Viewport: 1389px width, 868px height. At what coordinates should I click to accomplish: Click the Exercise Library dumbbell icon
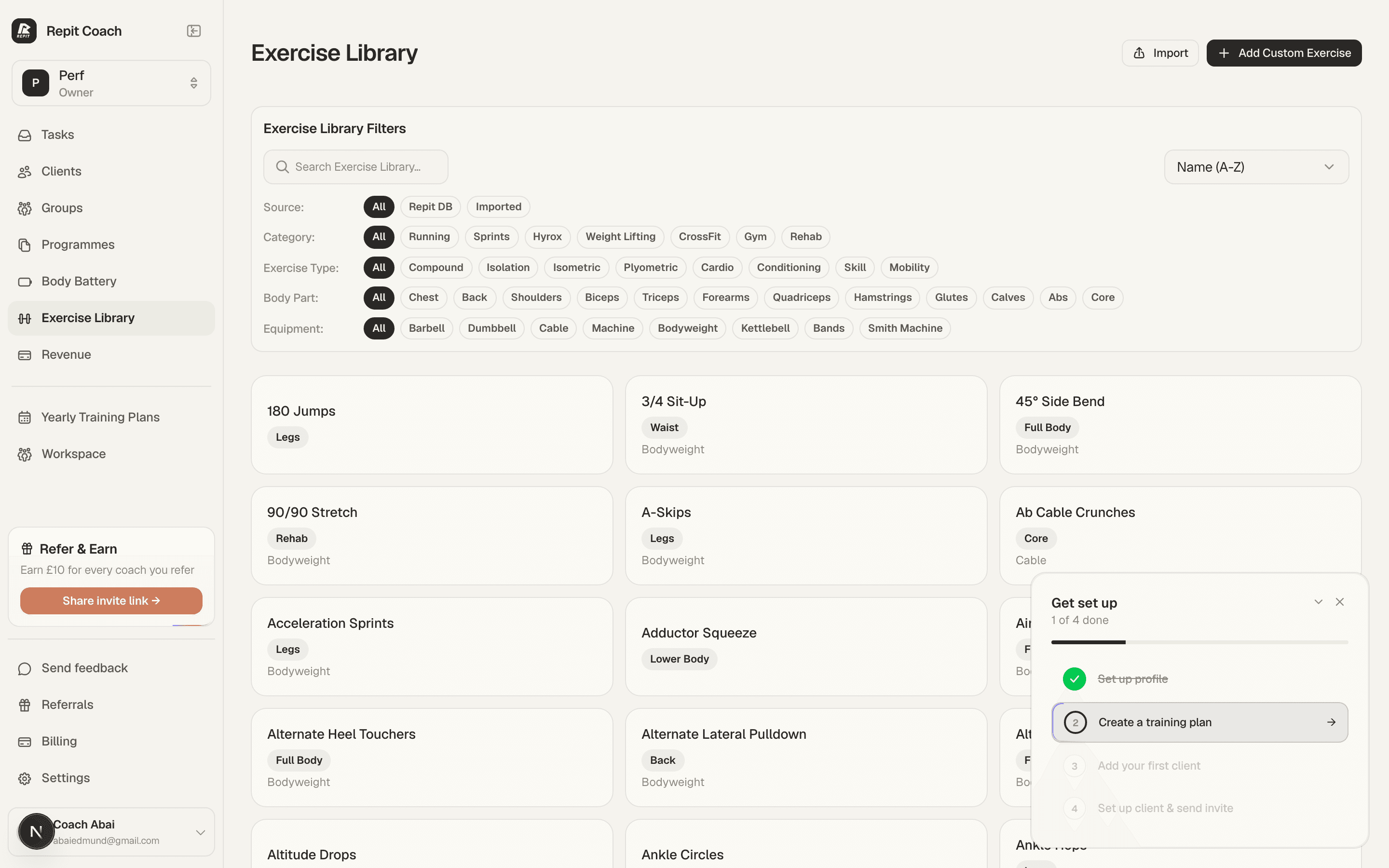(25, 319)
